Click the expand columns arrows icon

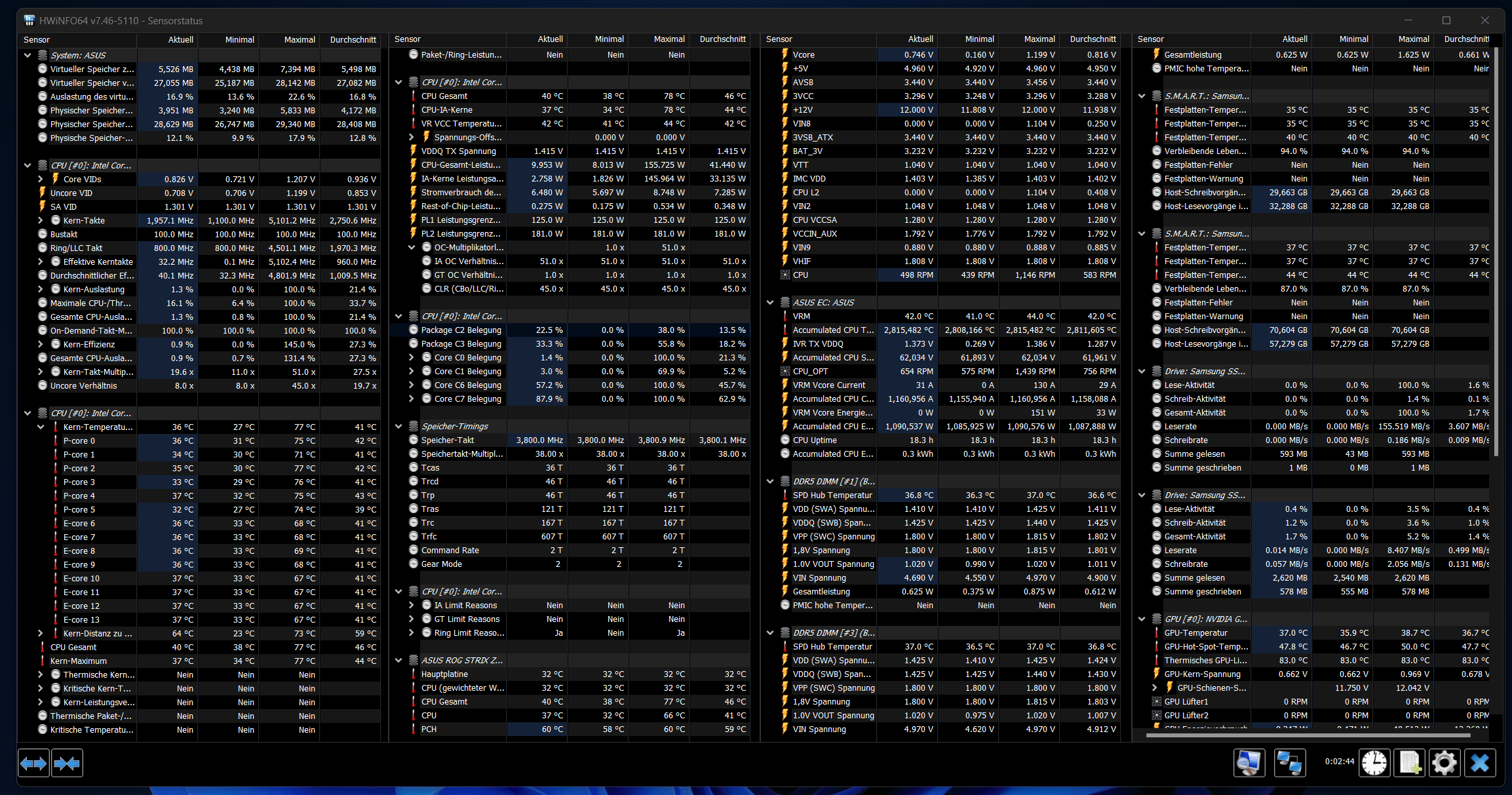[33, 764]
